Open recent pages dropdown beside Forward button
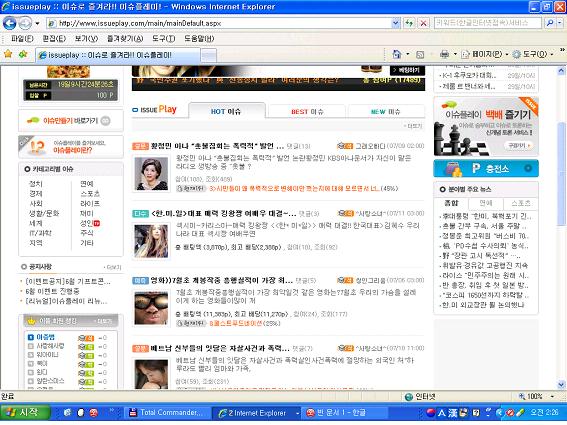Screen dimensions: 567x425 [37, 24]
